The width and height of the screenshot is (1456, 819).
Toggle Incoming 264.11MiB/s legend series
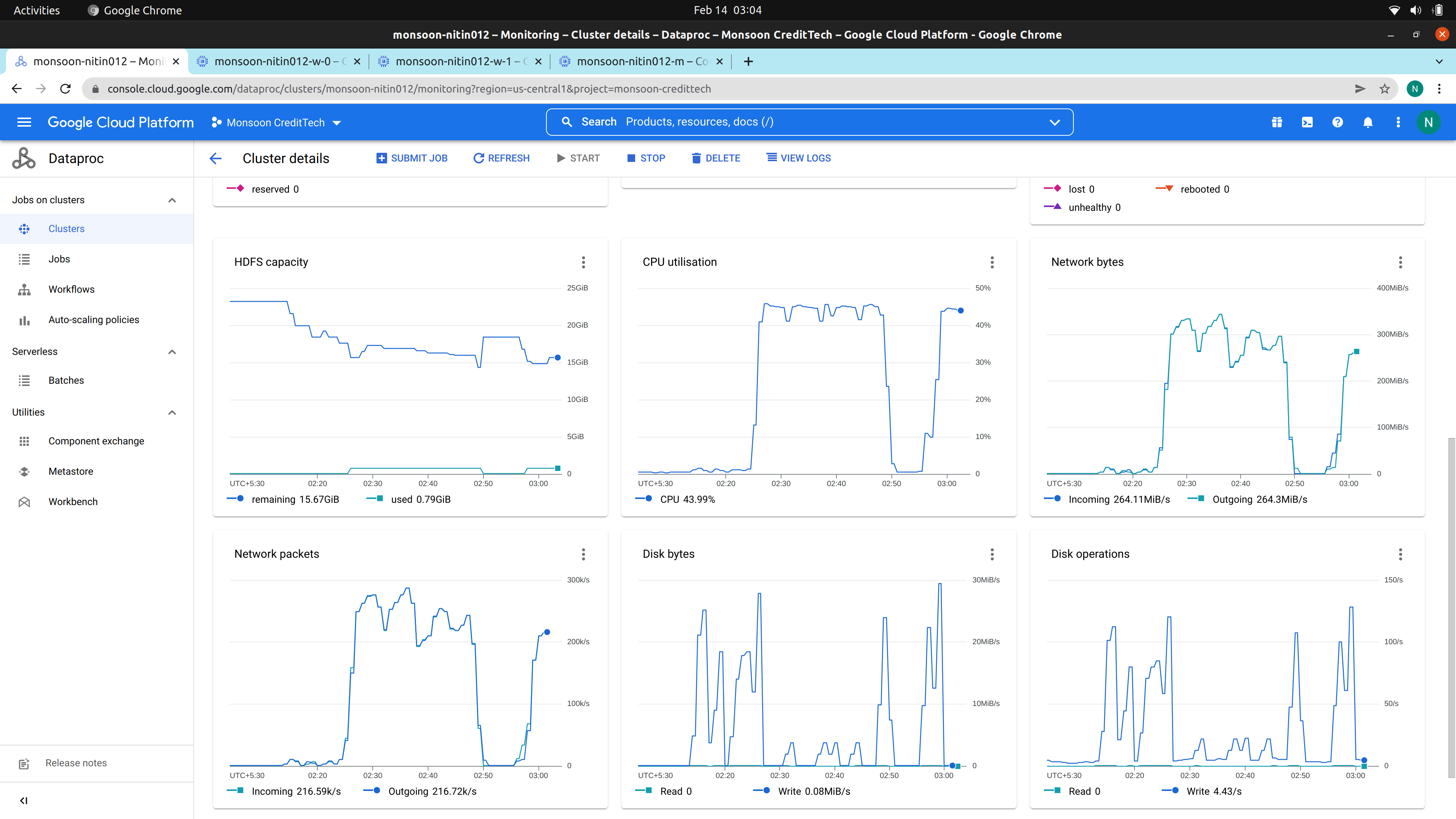[1107, 500]
